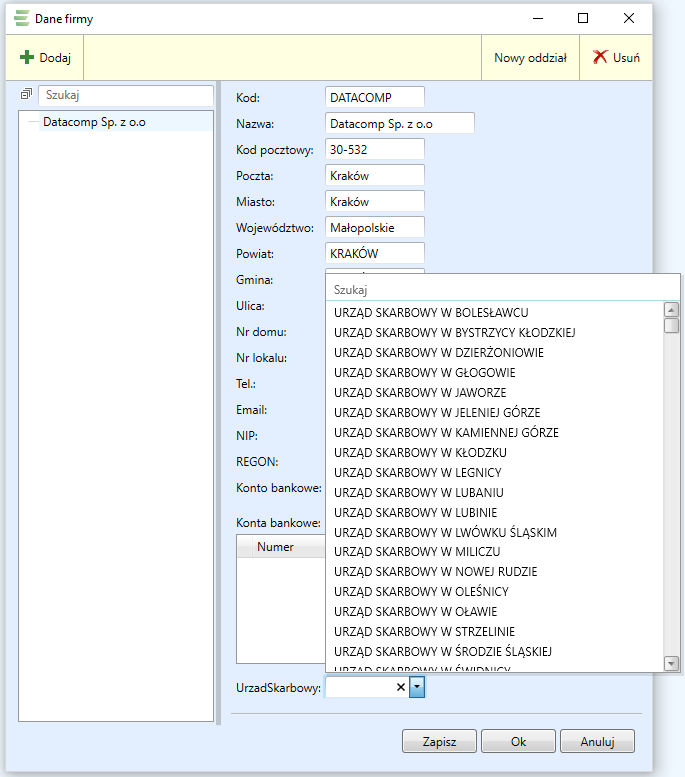Click the Szukaj search box above tree

[x=125, y=95]
